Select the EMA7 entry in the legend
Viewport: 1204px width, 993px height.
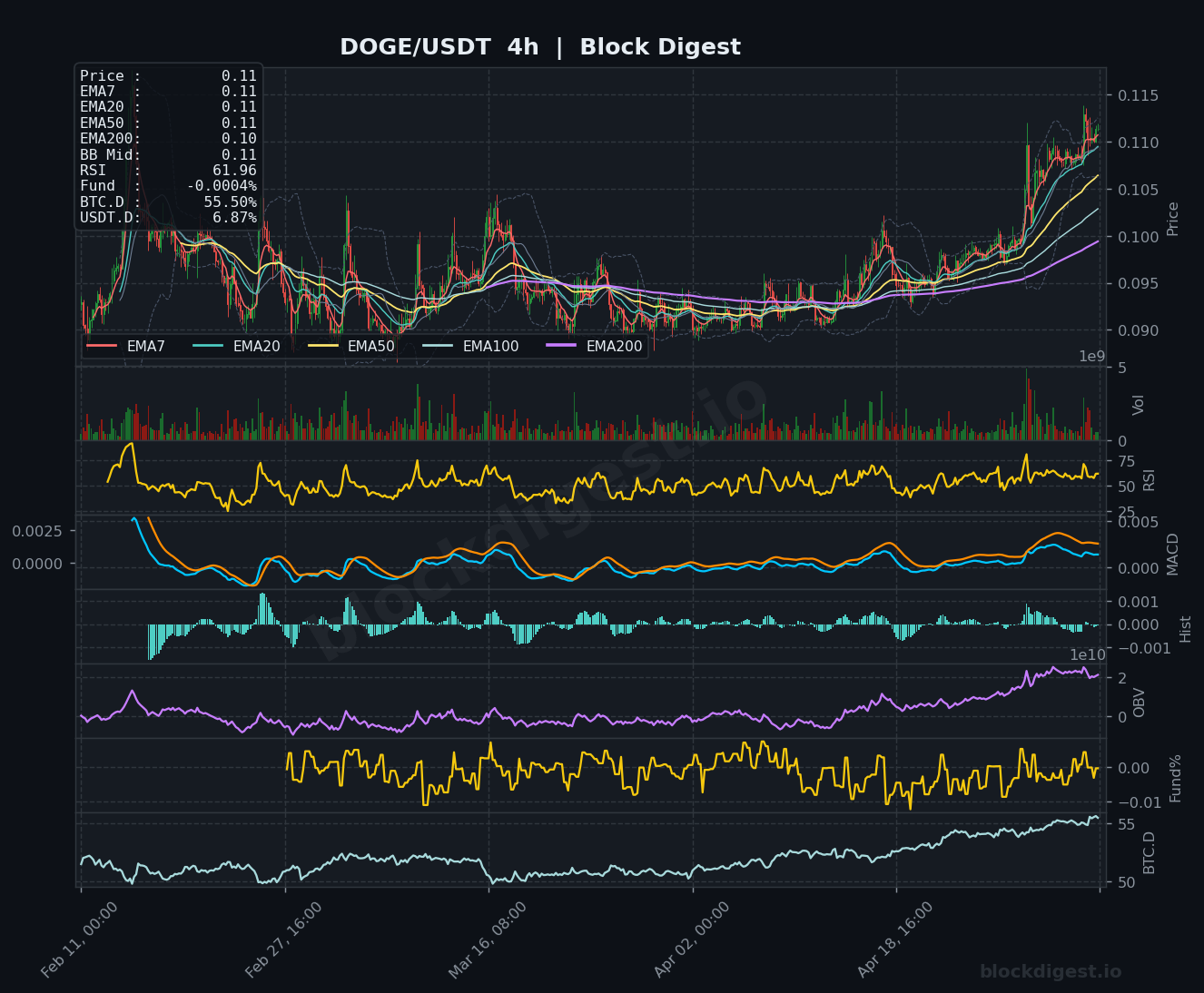pos(126,346)
